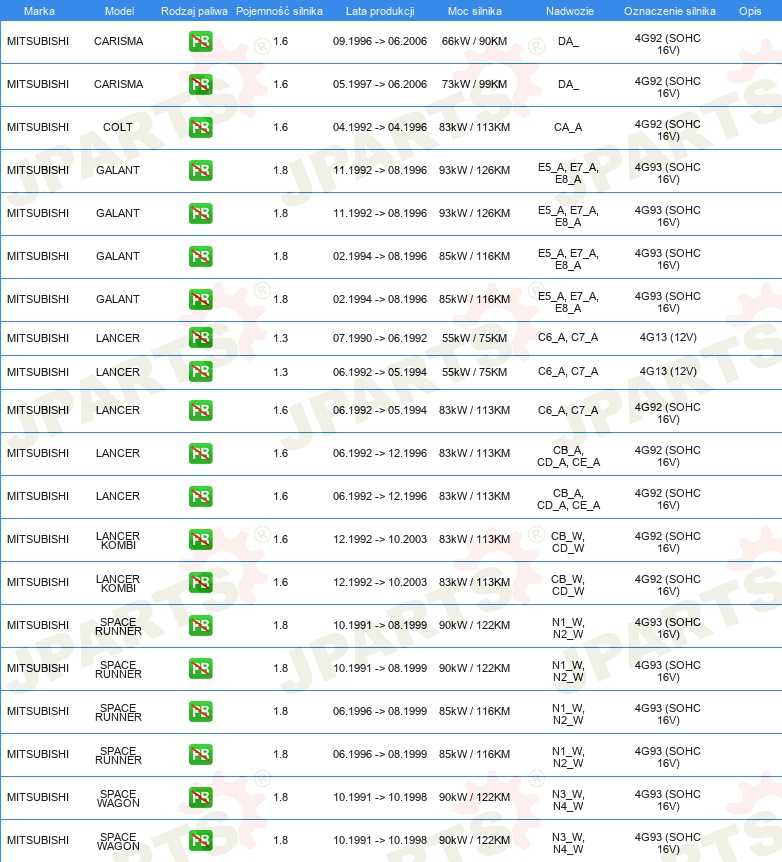Select the LANCER model cell in the 07.1990 row

point(118,338)
